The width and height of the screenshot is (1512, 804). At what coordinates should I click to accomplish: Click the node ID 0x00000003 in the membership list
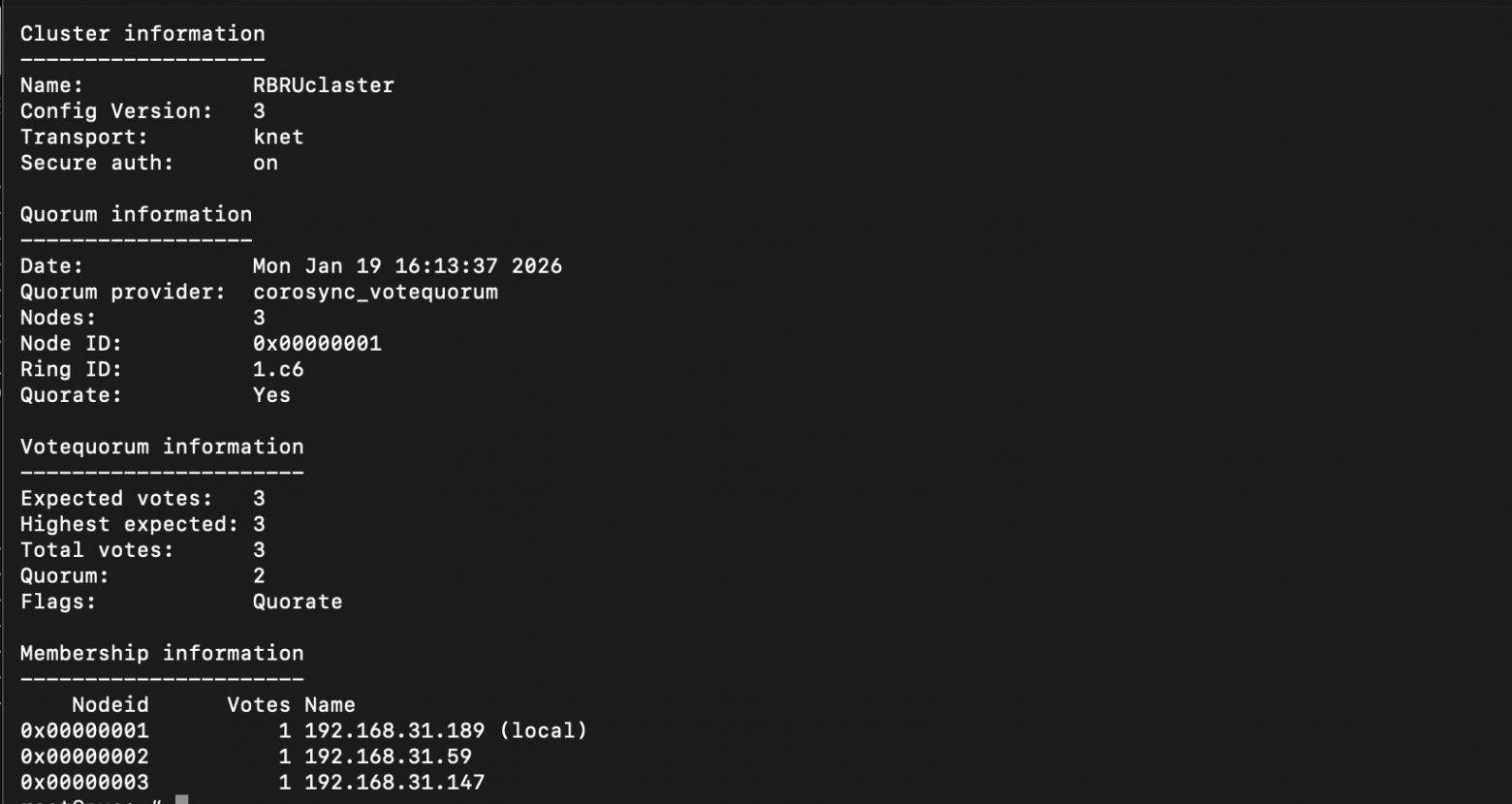(x=84, y=783)
